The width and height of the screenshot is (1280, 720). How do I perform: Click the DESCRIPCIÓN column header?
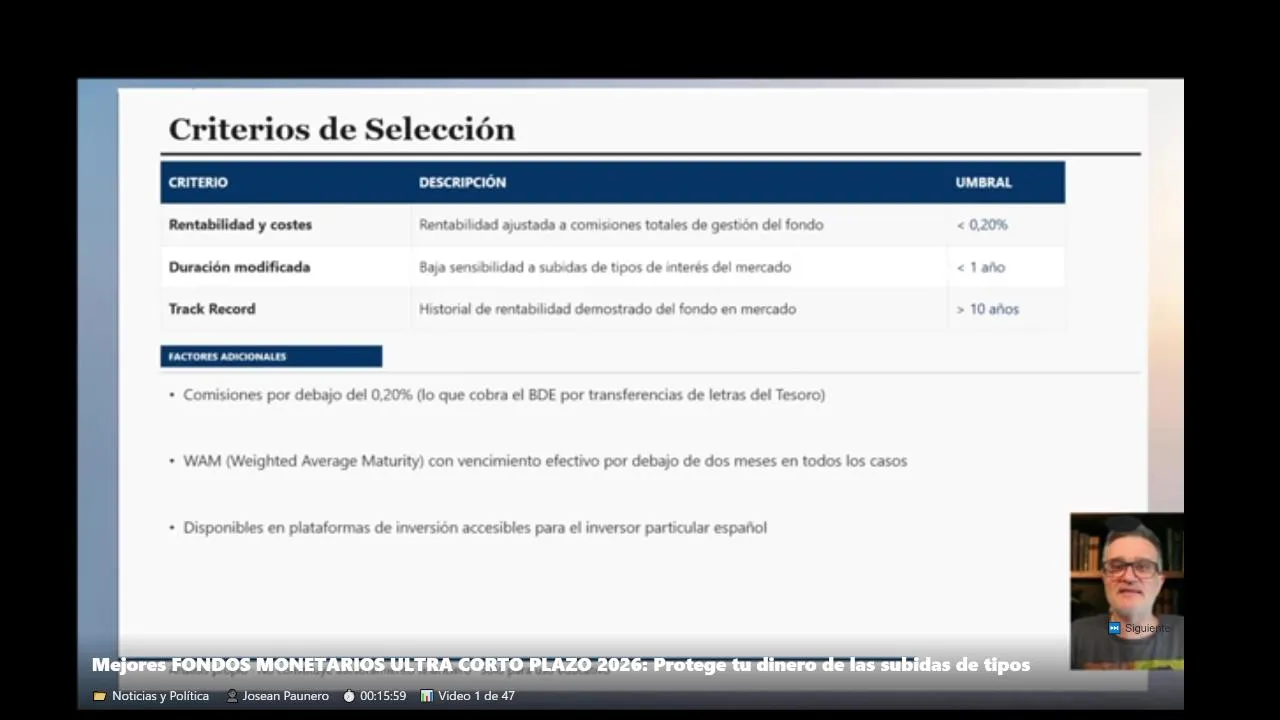tap(462, 183)
